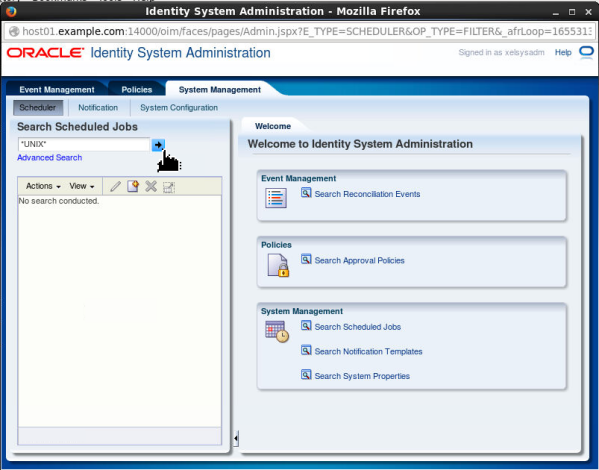599x470 pixels.
Task: Open Search Approval Policies link
Action: 359,261
